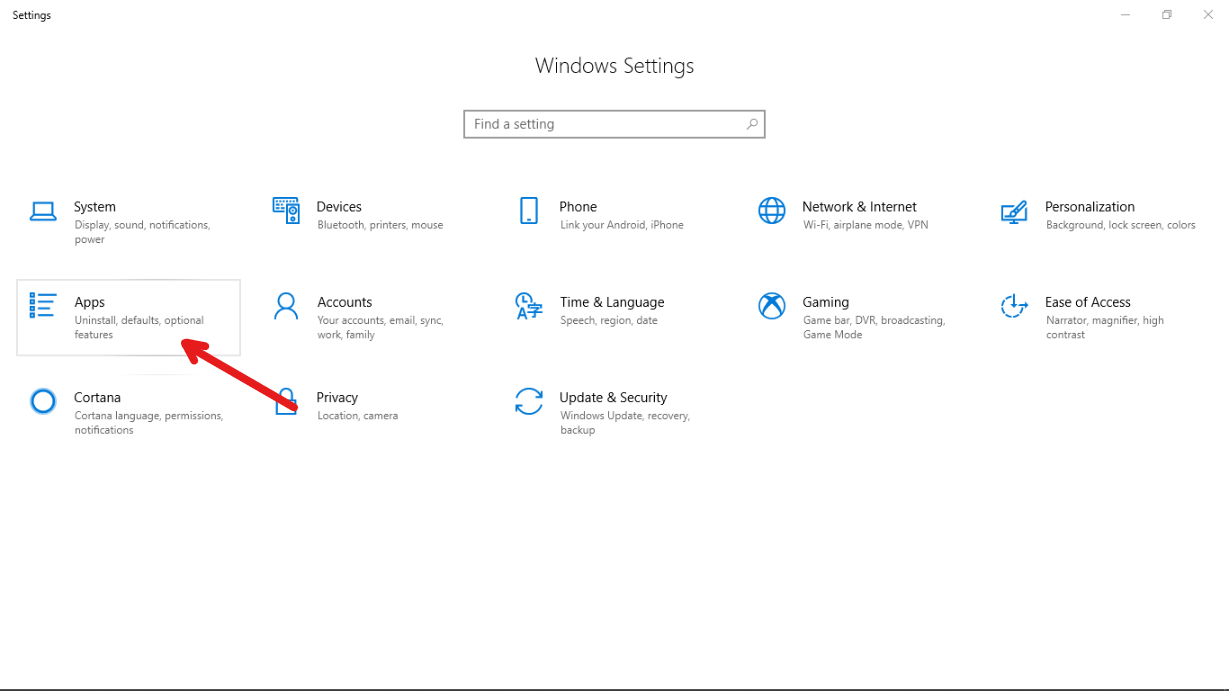This screenshot has width=1229, height=691.
Task: Go to Network & Internet title
Action: tap(859, 207)
